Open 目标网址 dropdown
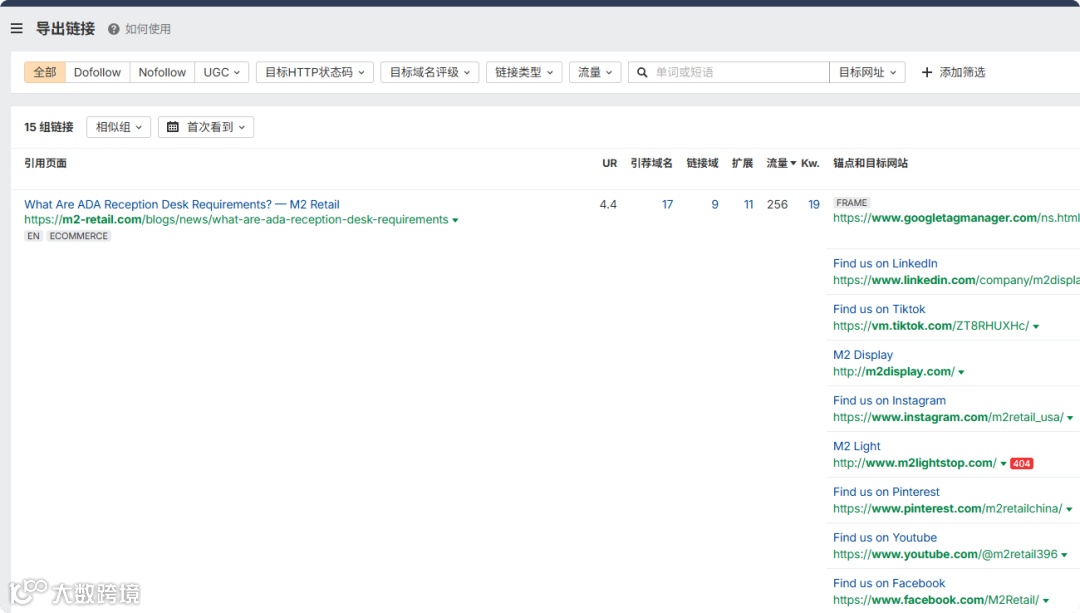The image size is (1080, 613). [x=867, y=72]
